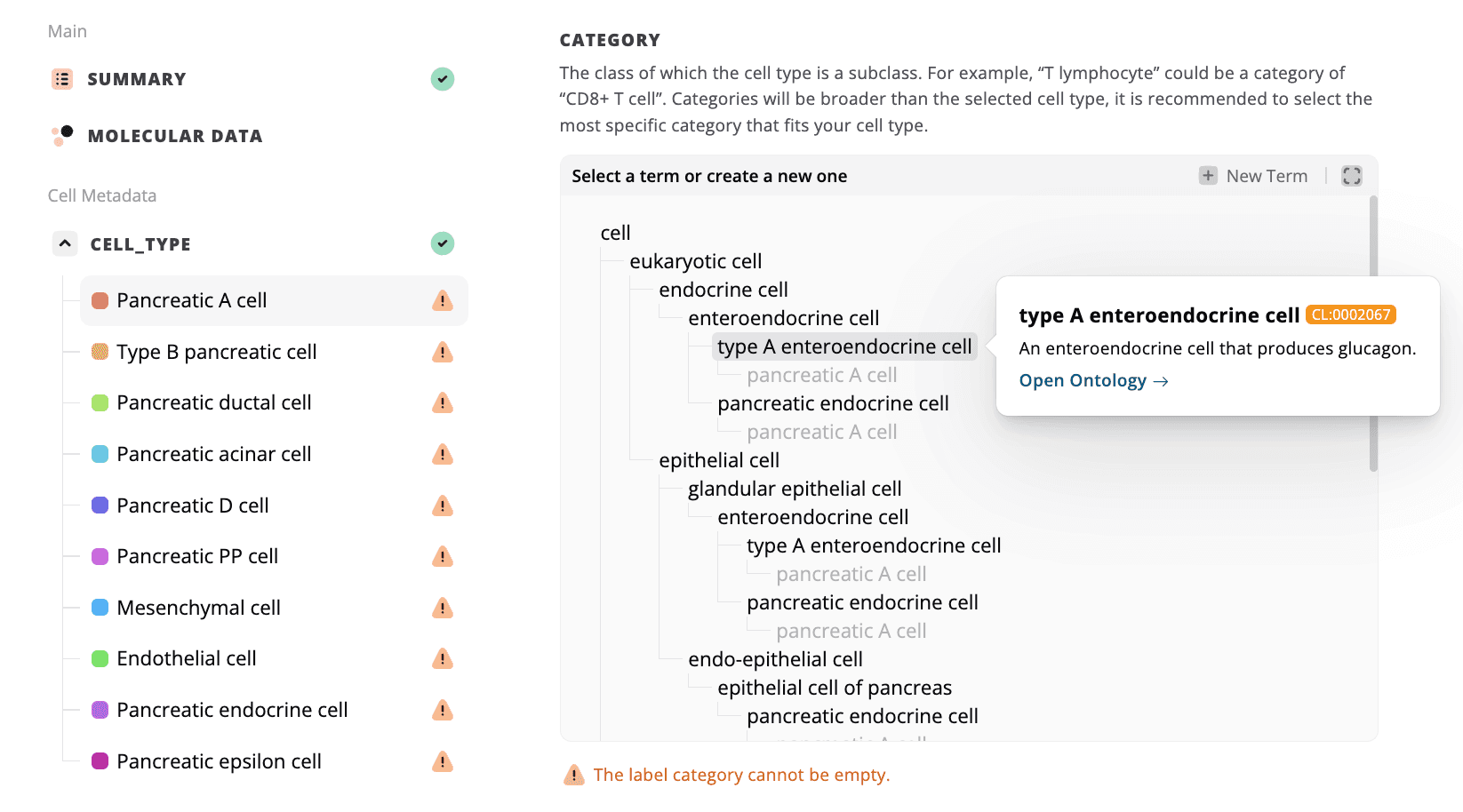Expand the enteroendocrine cell tree branch

click(x=783, y=317)
